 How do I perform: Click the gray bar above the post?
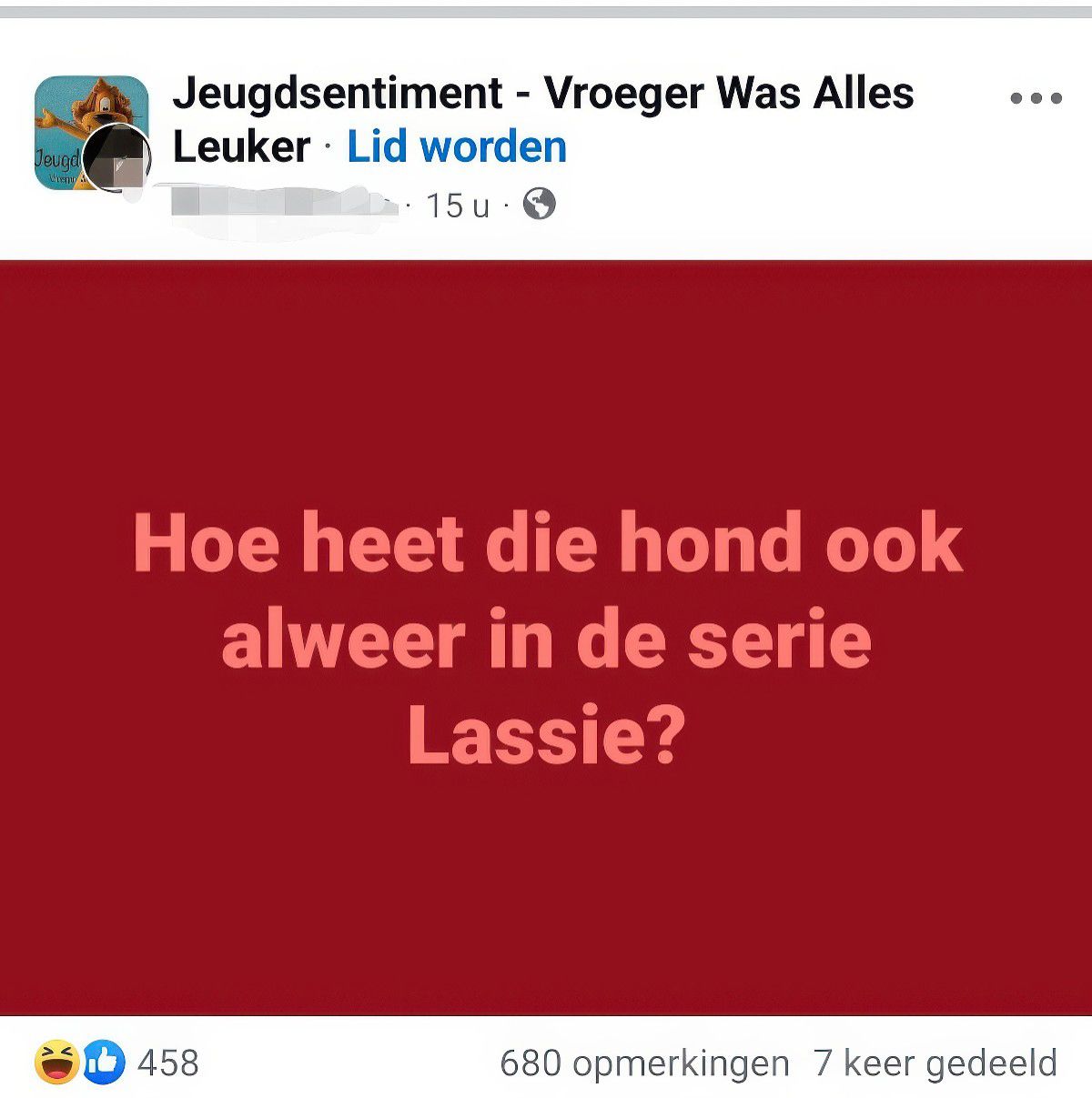pos(546,12)
